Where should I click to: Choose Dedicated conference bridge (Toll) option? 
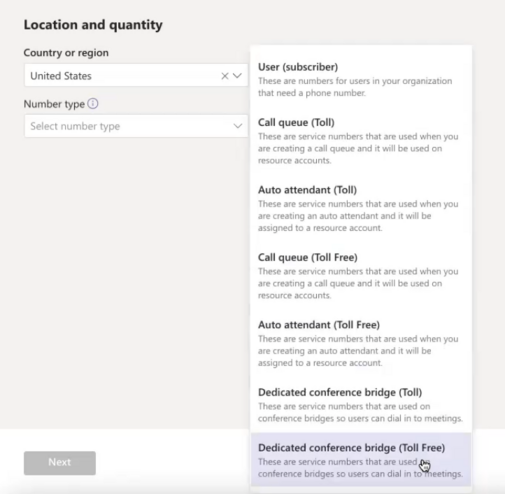point(361,405)
